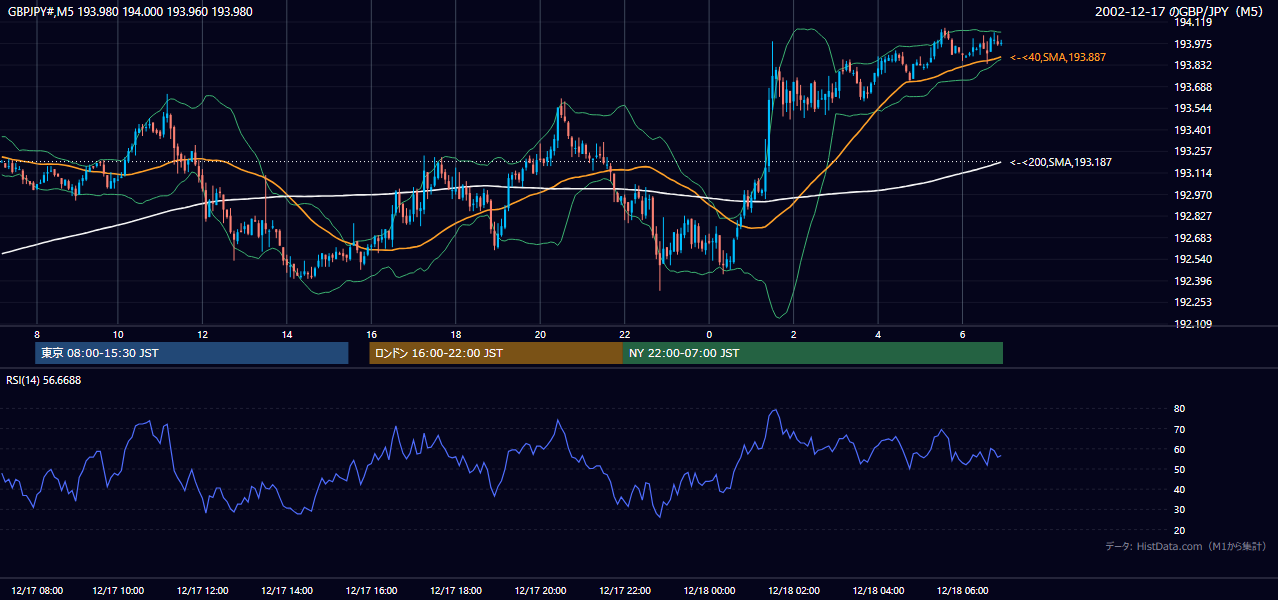The height and width of the screenshot is (600, 1278).
Task: Click the 12/17 18:00 bottom date label
Action: pyautogui.click(x=455, y=590)
